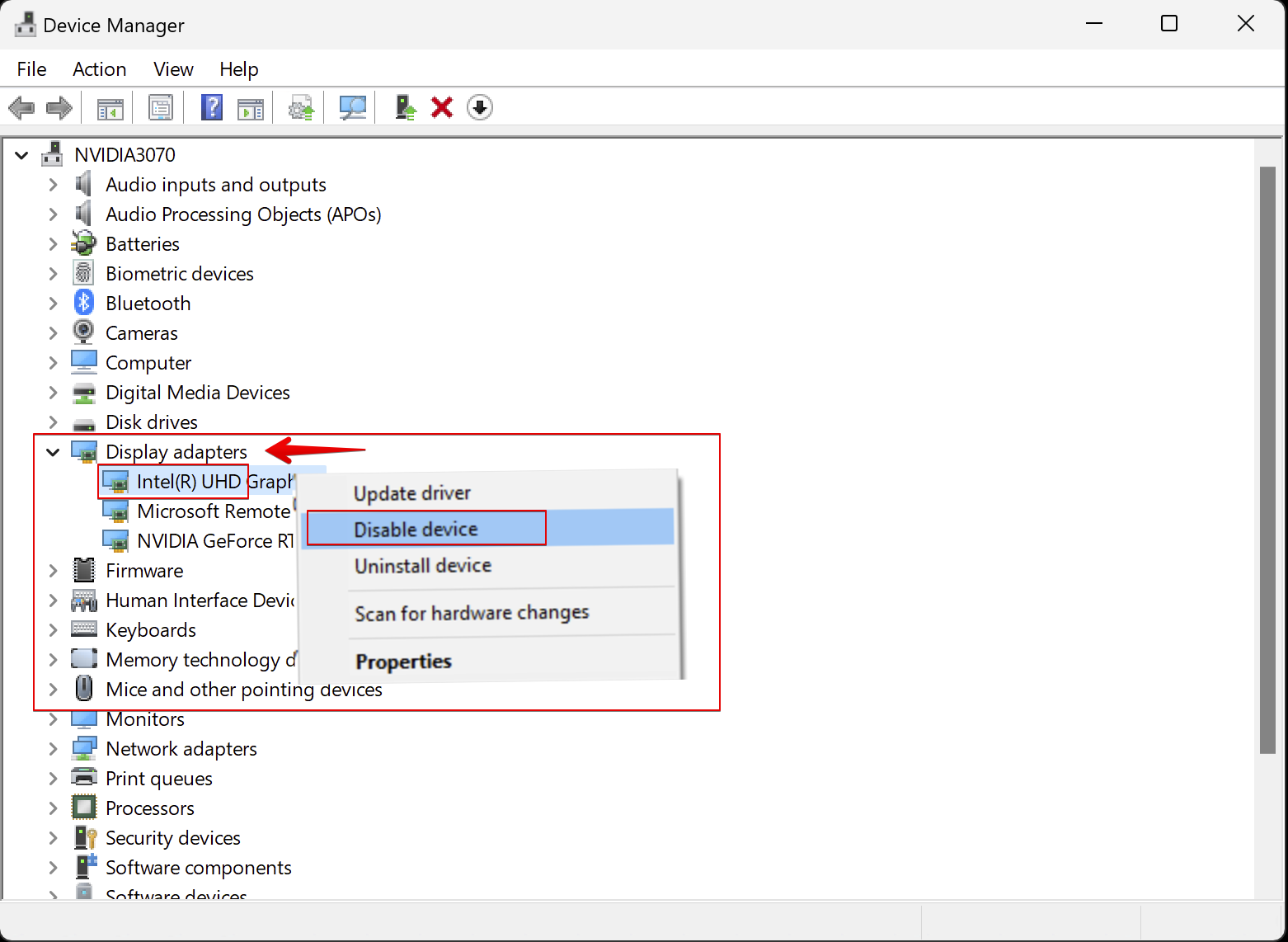This screenshot has width=1288, height=942.
Task: Click the vertical scrollbar thumb
Action: pyautogui.click(x=1268, y=459)
